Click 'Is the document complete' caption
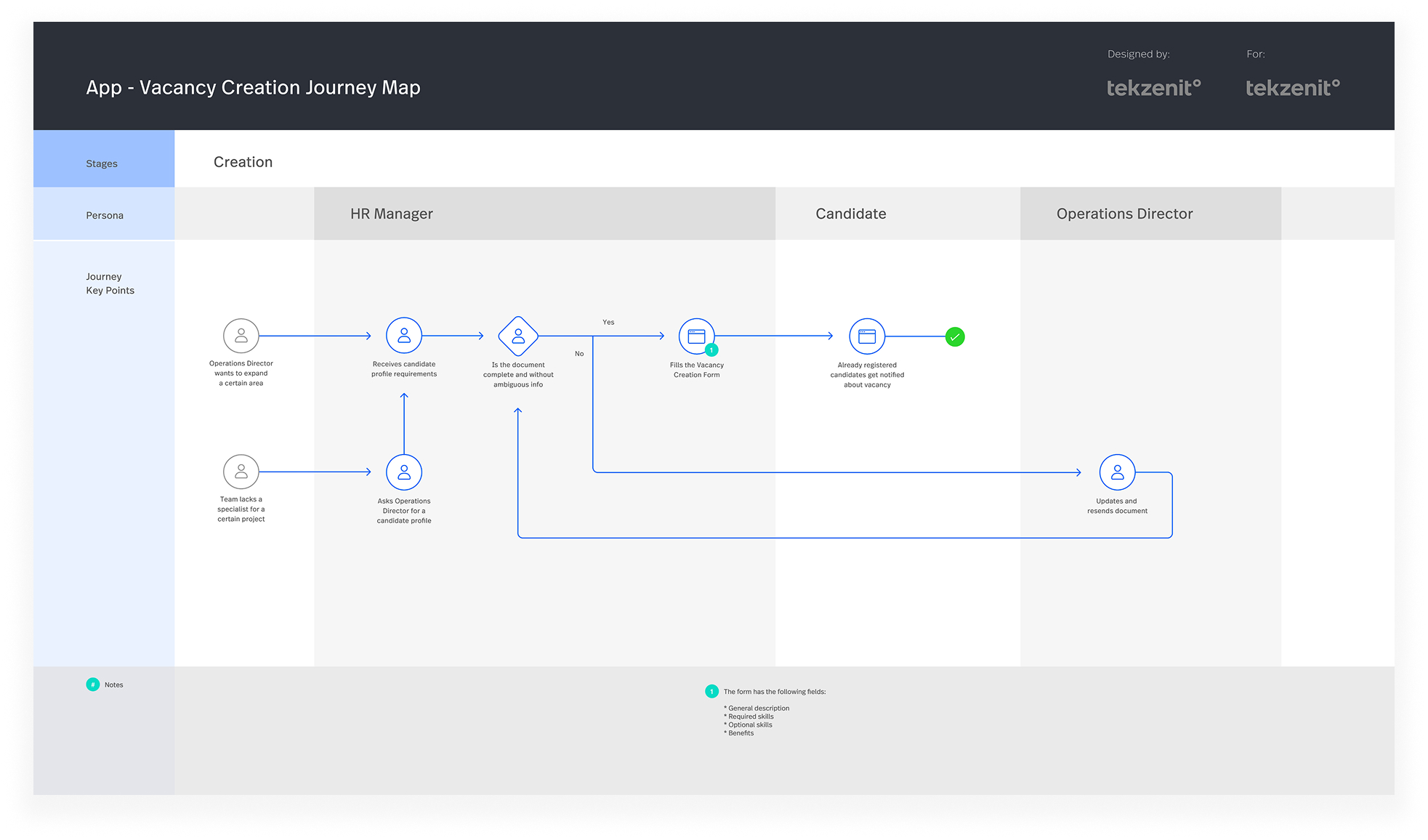1428x840 pixels. tap(518, 375)
